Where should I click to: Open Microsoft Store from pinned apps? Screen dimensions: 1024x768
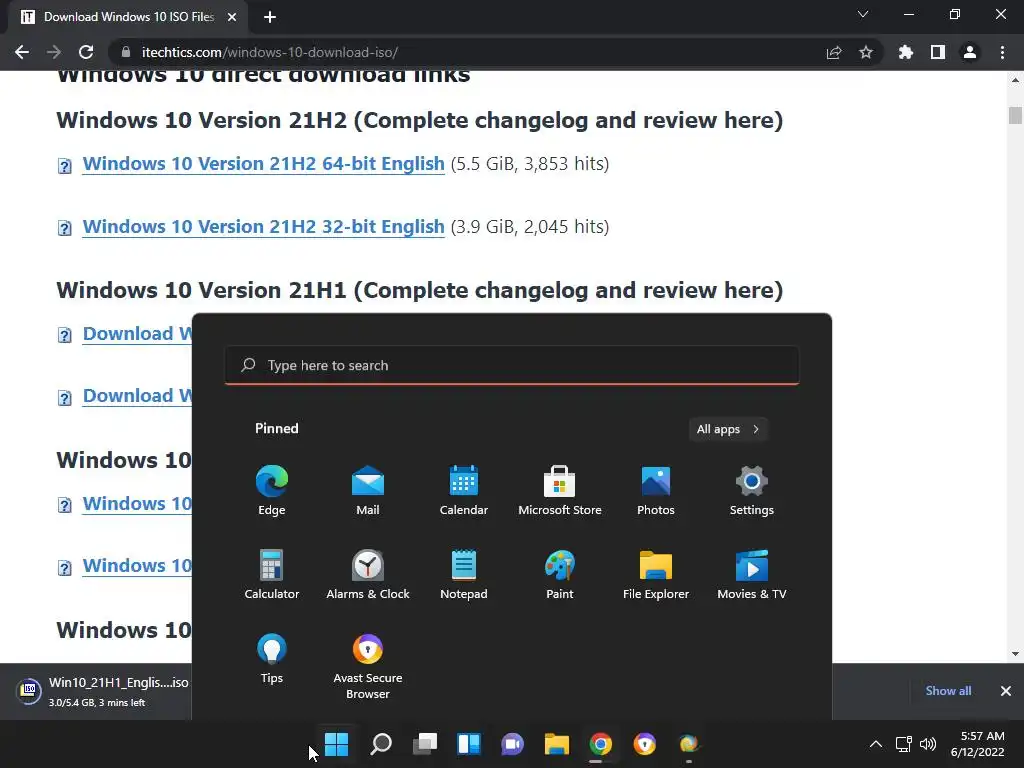click(560, 490)
